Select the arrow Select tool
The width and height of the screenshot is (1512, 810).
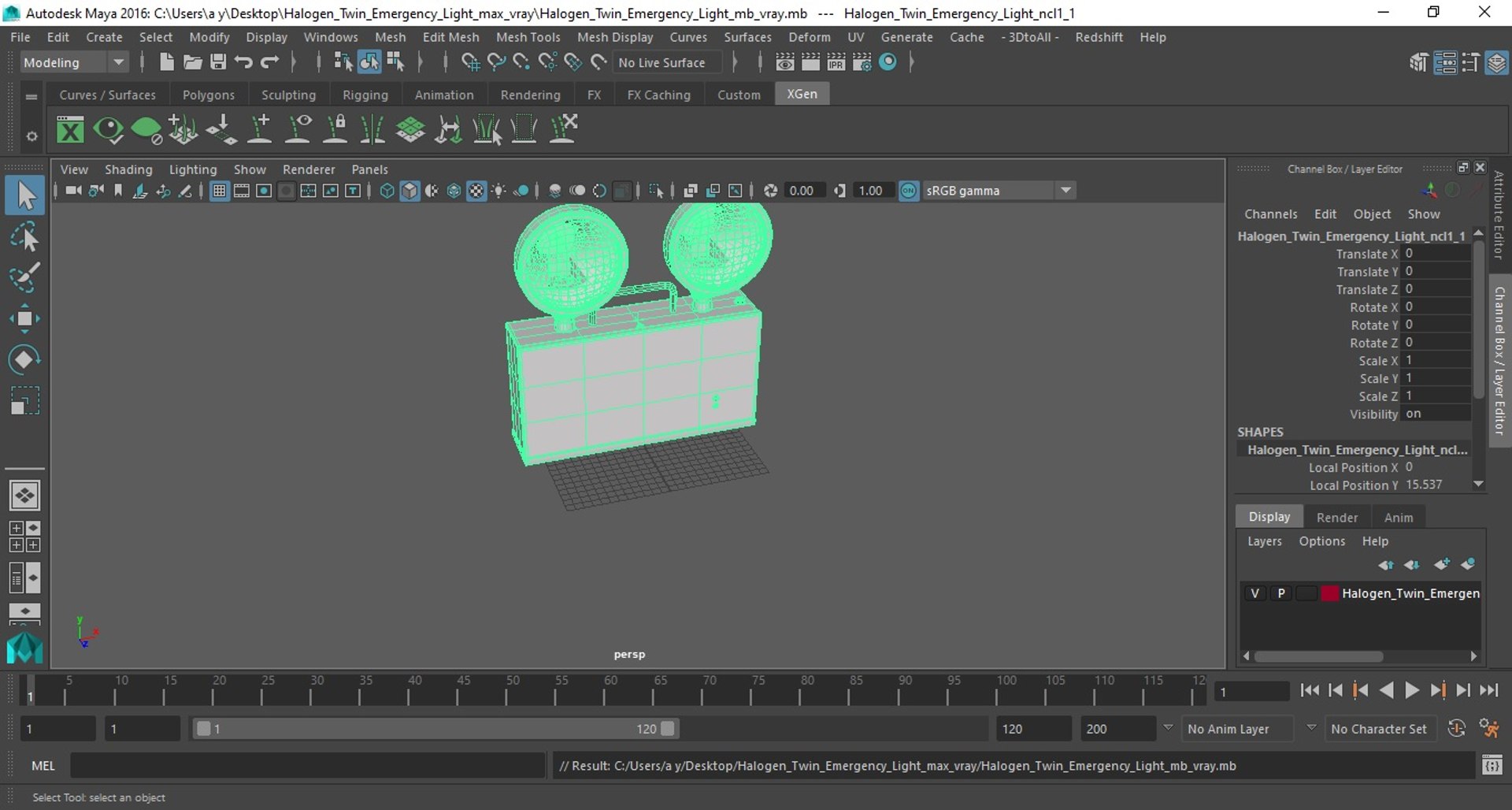[24, 195]
